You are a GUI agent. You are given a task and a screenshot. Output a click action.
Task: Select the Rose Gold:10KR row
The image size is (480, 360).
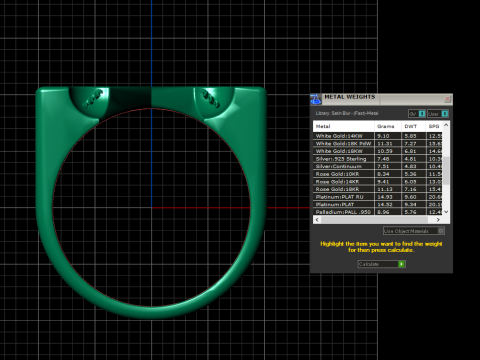[x=378, y=174]
